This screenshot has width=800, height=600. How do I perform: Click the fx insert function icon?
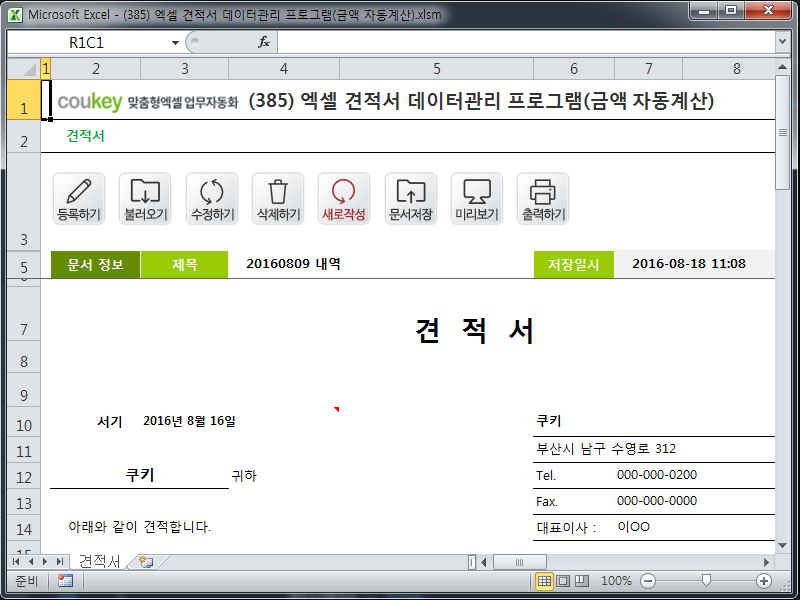[x=264, y=42]
